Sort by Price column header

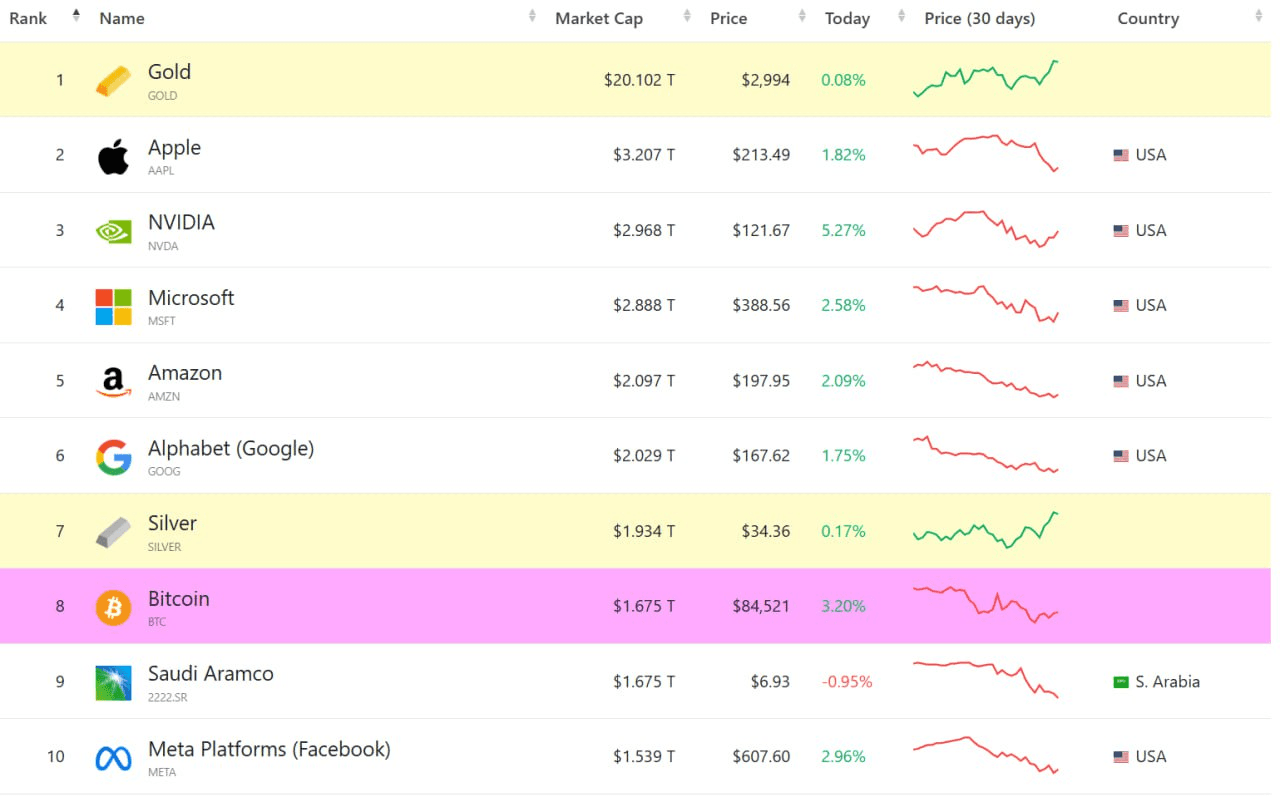coord(728,18)
